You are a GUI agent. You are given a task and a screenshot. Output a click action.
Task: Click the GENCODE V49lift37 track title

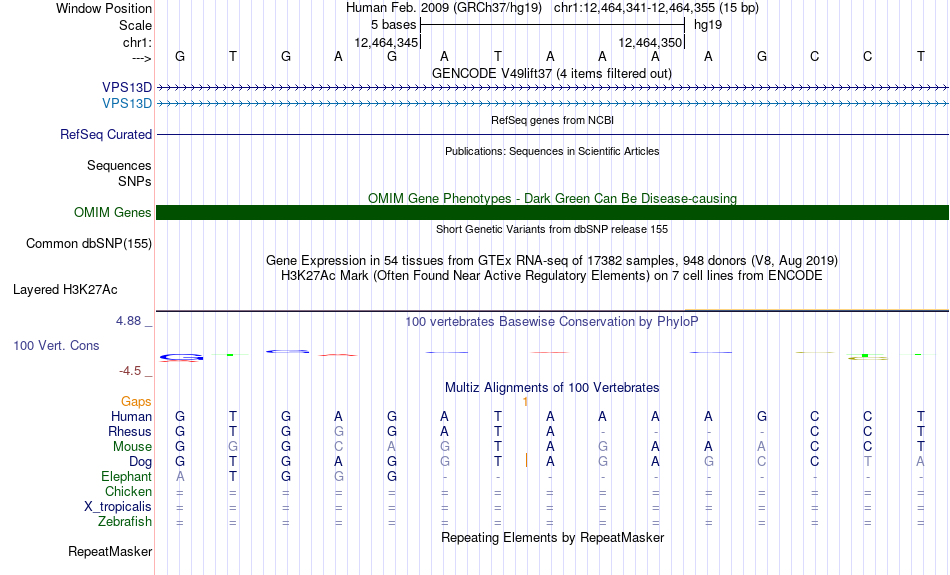point(551,73)
